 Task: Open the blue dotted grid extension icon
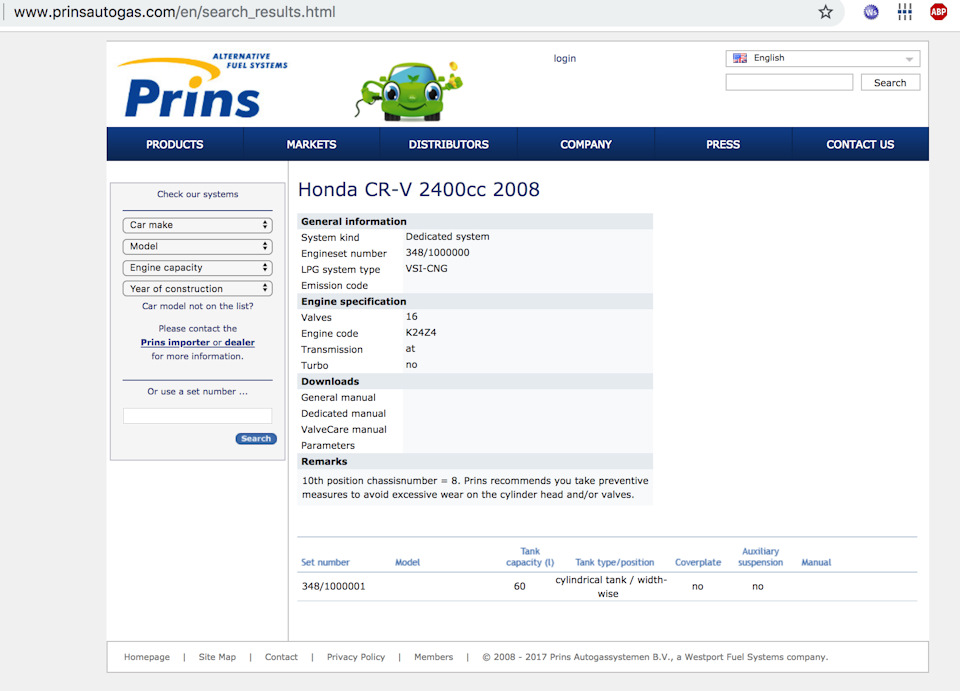(x=904, y=12)
